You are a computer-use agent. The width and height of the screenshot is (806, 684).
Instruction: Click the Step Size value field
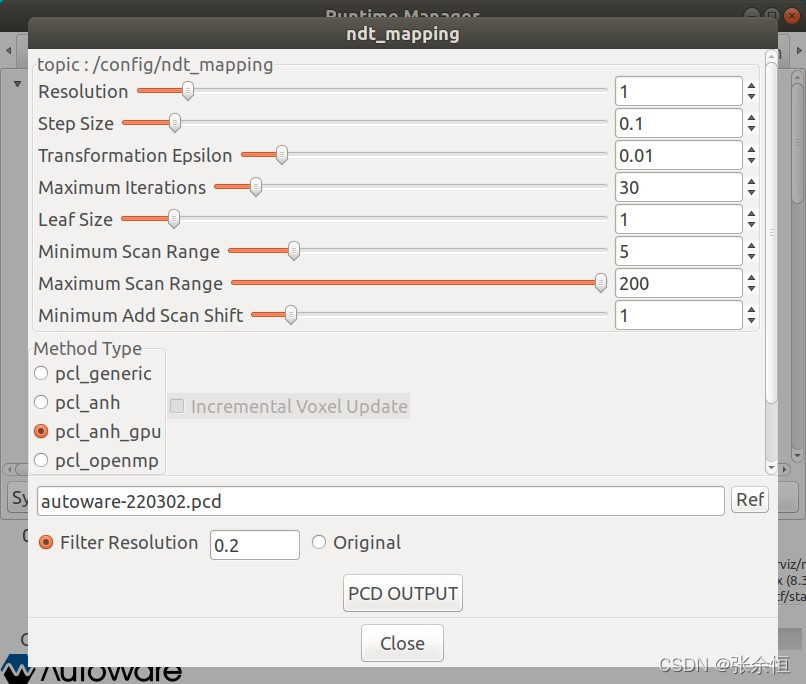pos(679,123)
